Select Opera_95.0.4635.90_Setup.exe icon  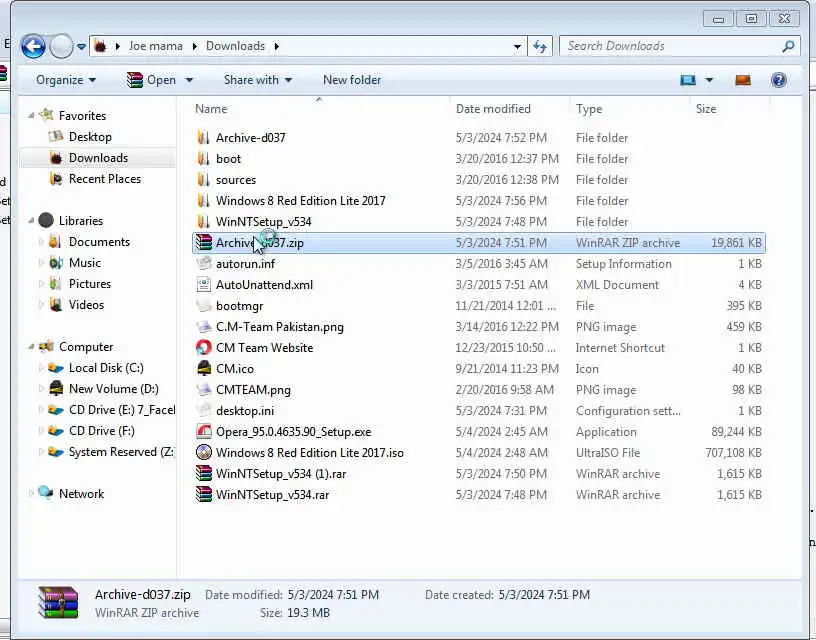203,432
